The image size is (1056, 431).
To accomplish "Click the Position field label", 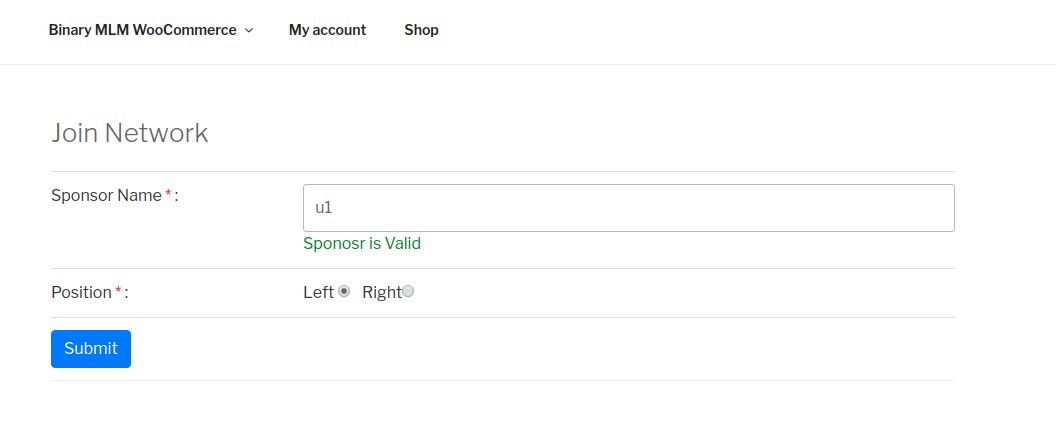I will (x=81, y=292).
